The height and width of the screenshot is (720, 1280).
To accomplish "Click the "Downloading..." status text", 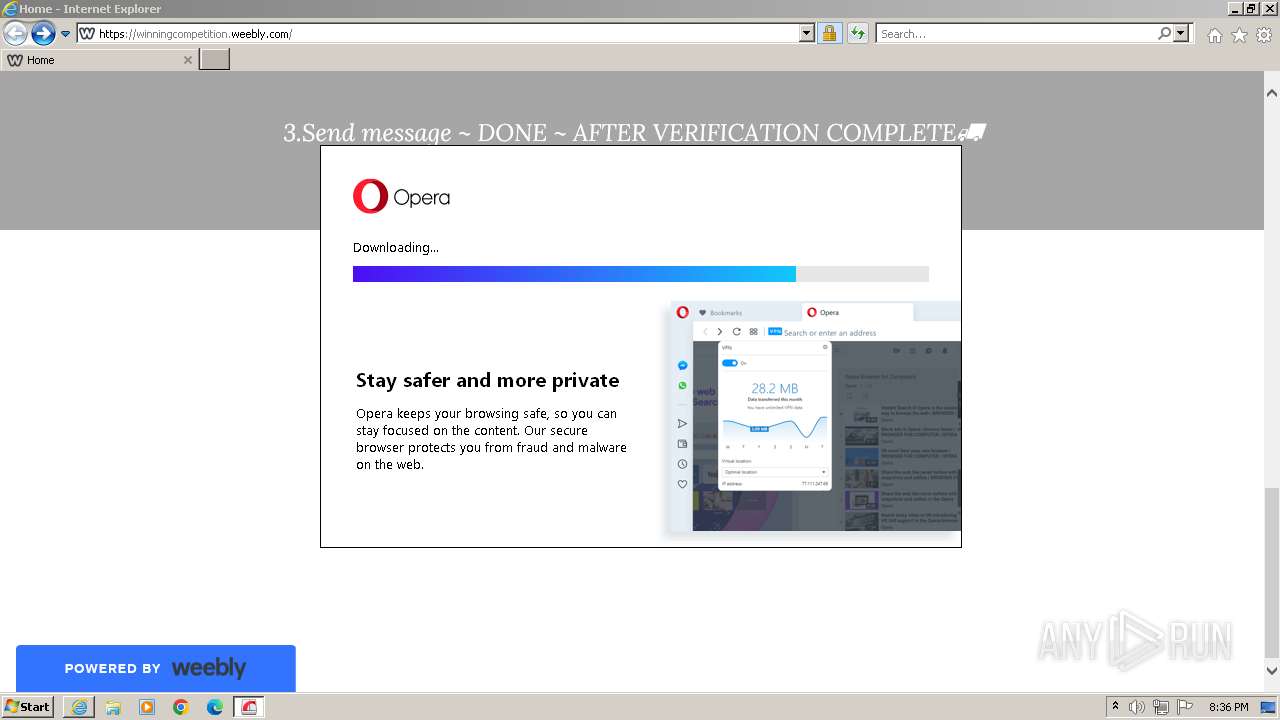I will (x=395, y=247).
